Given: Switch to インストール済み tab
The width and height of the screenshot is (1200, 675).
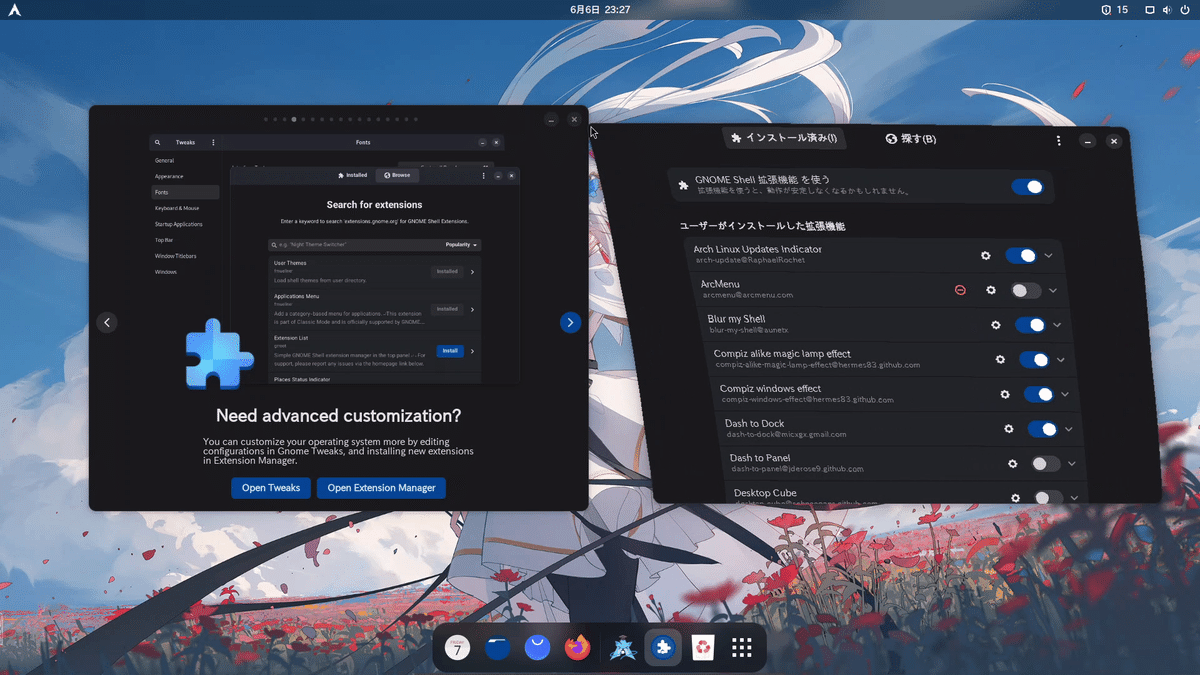Looking at the screenshot, I should (x=784, y=138).
